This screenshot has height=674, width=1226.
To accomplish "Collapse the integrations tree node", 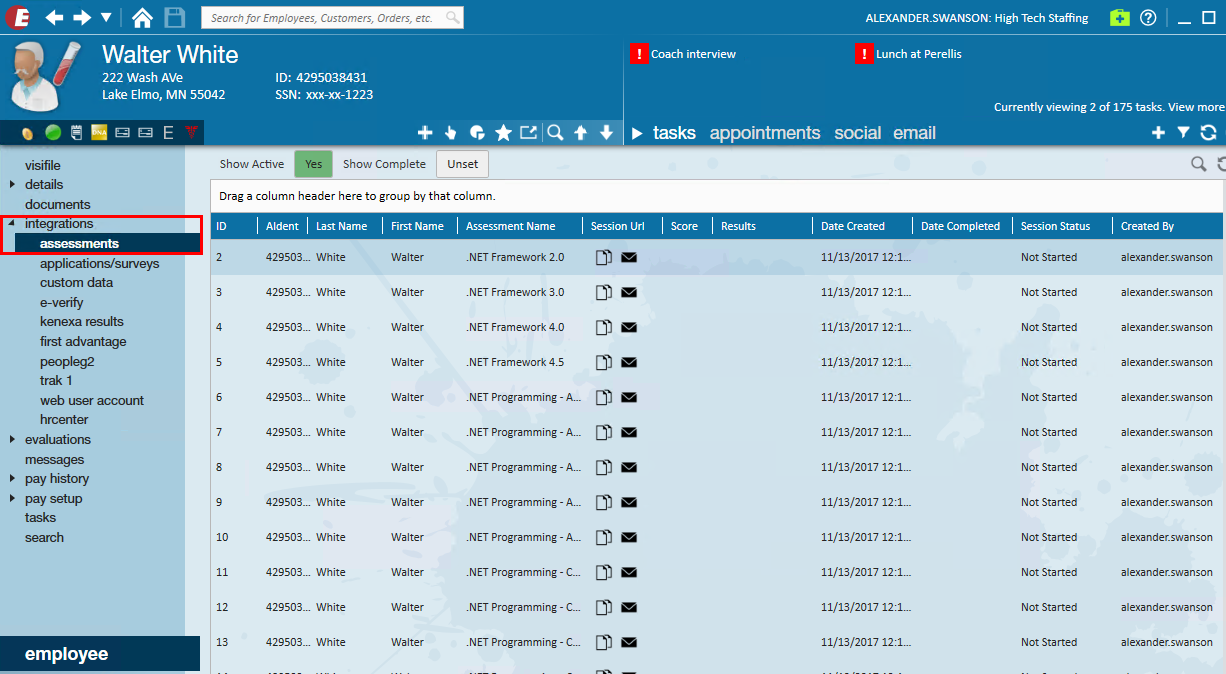I will point(12,224).
